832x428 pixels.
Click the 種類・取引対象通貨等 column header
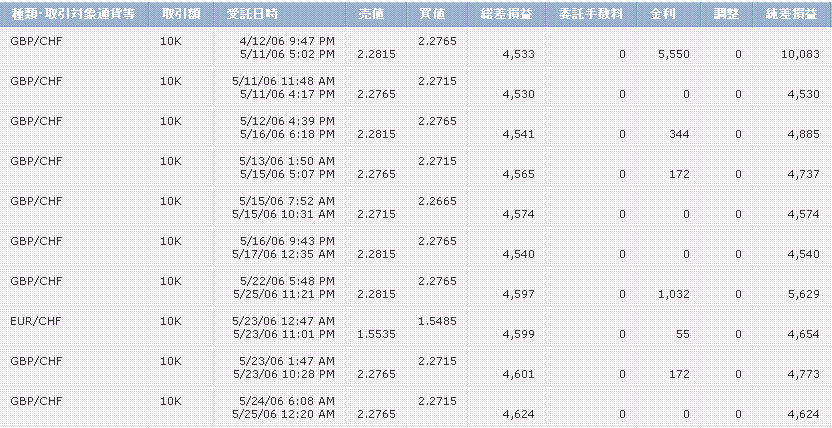[x=72, y=16]
